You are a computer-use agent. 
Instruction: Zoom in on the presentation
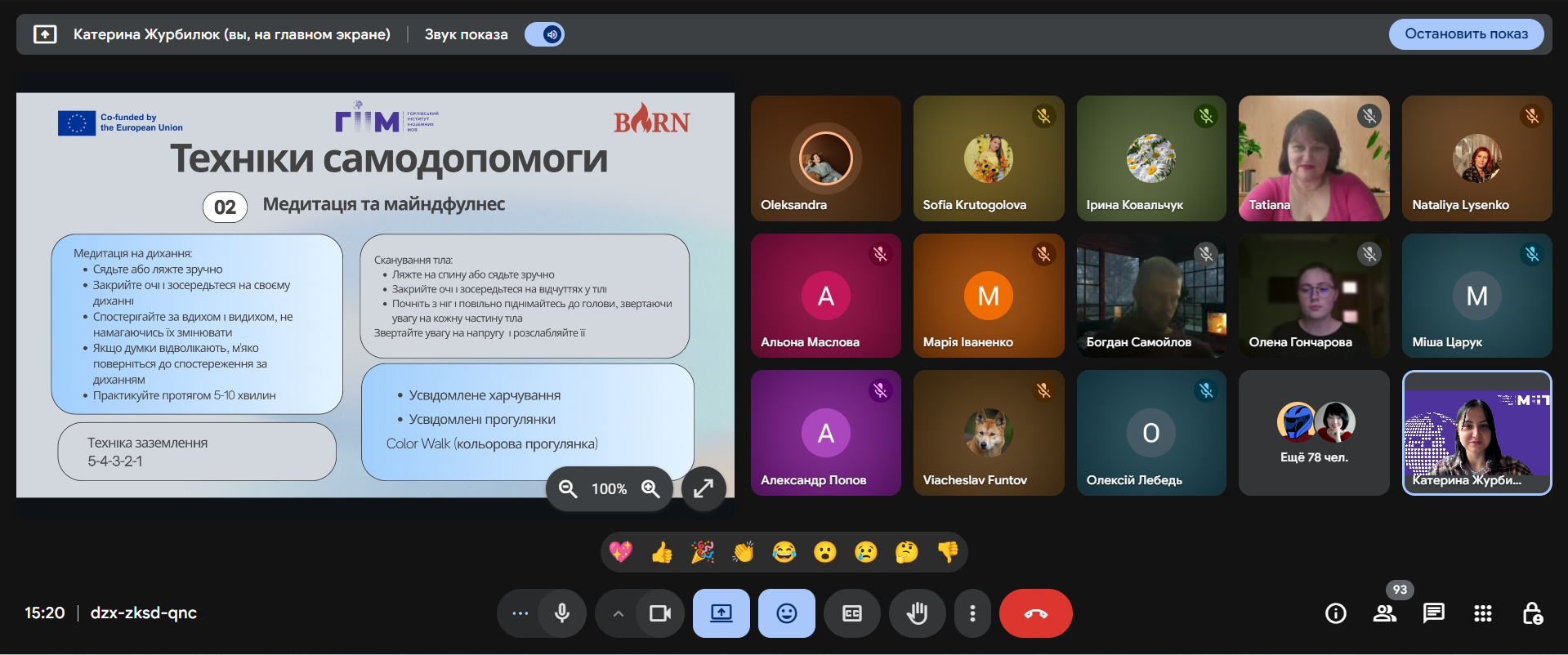coord(650,488)
